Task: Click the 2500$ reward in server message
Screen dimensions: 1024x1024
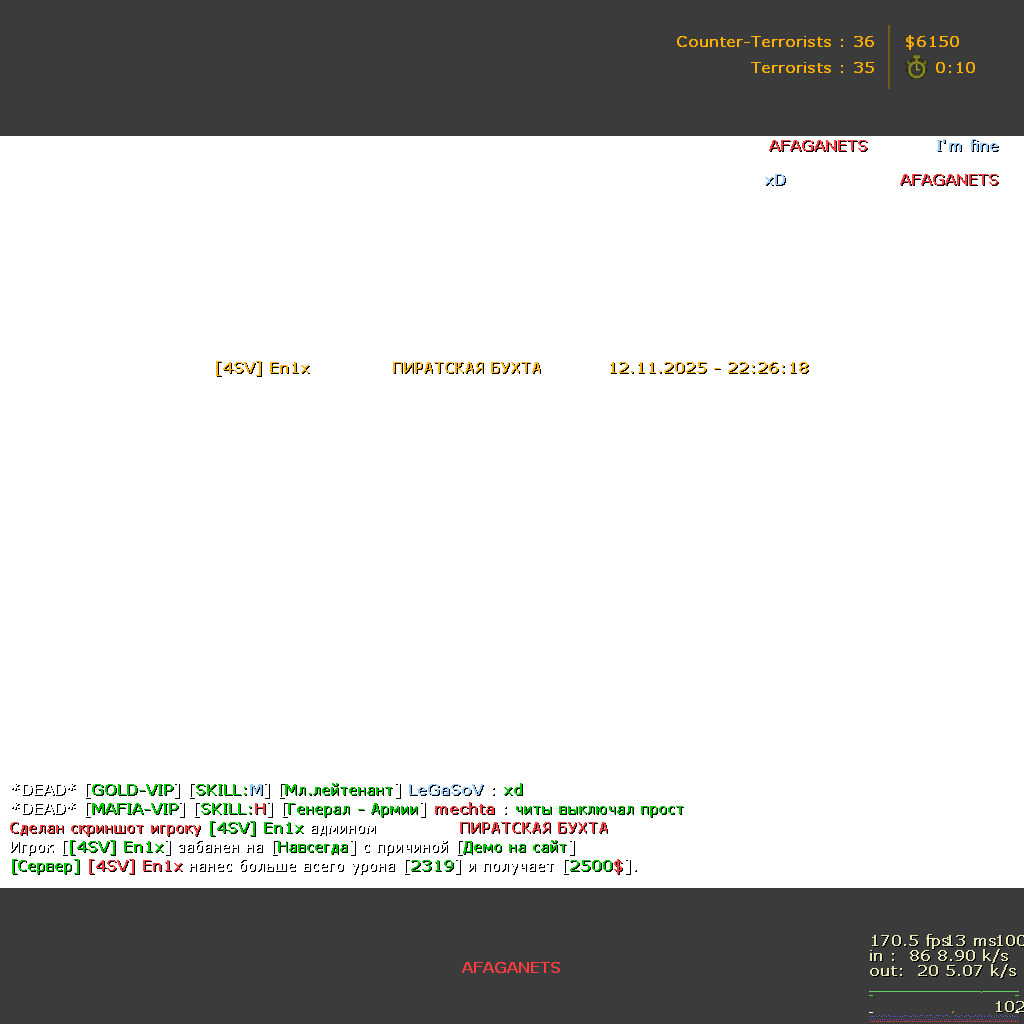Action: 596,866
